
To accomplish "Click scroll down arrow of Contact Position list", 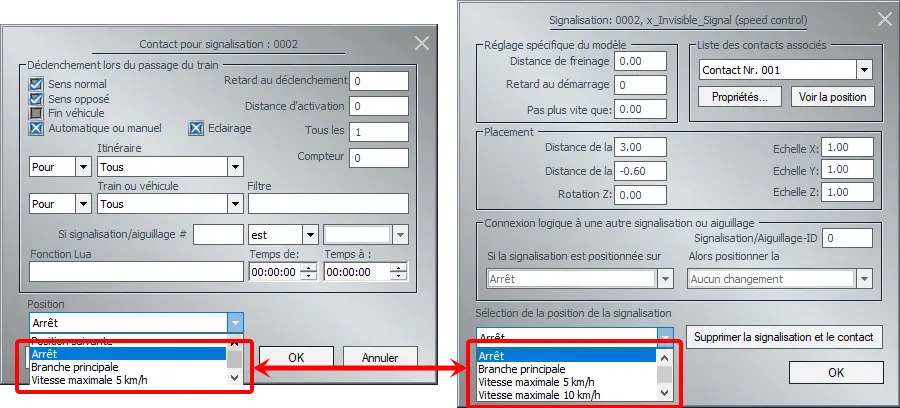I will coord(234,378).
